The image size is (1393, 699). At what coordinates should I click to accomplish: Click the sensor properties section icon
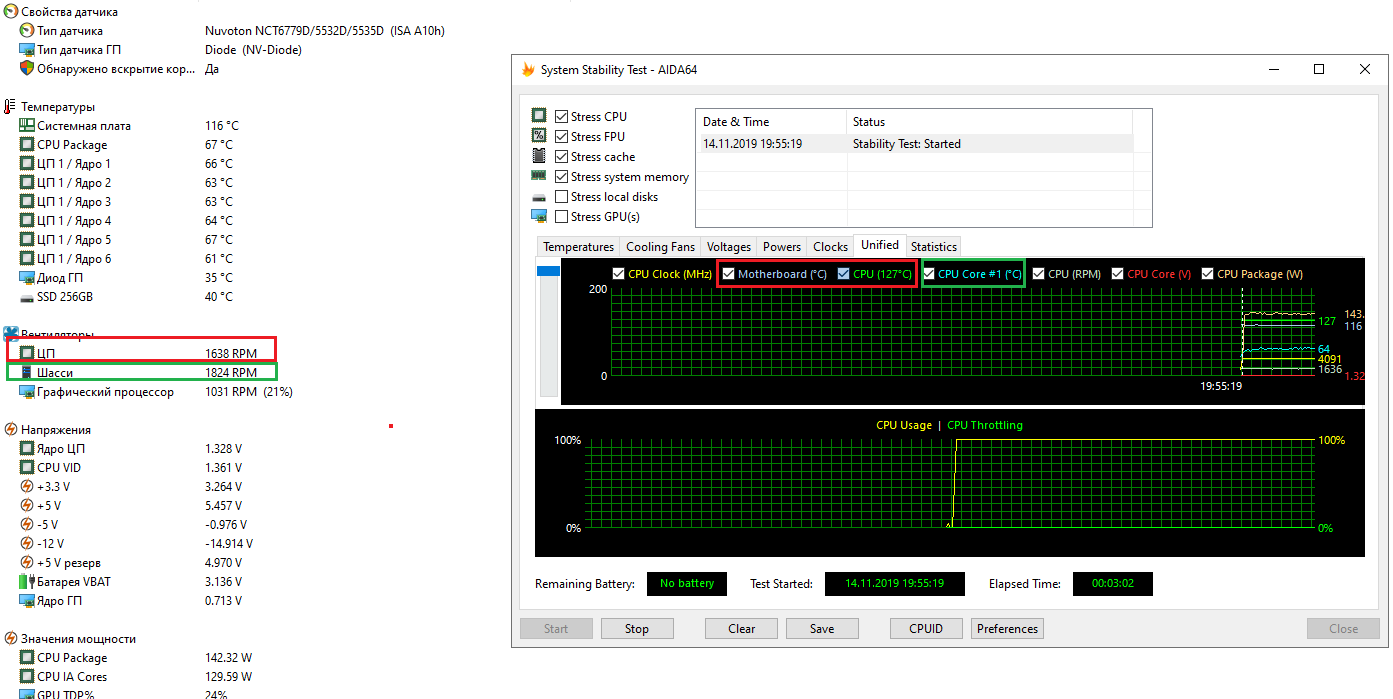[x=11, y=12]
